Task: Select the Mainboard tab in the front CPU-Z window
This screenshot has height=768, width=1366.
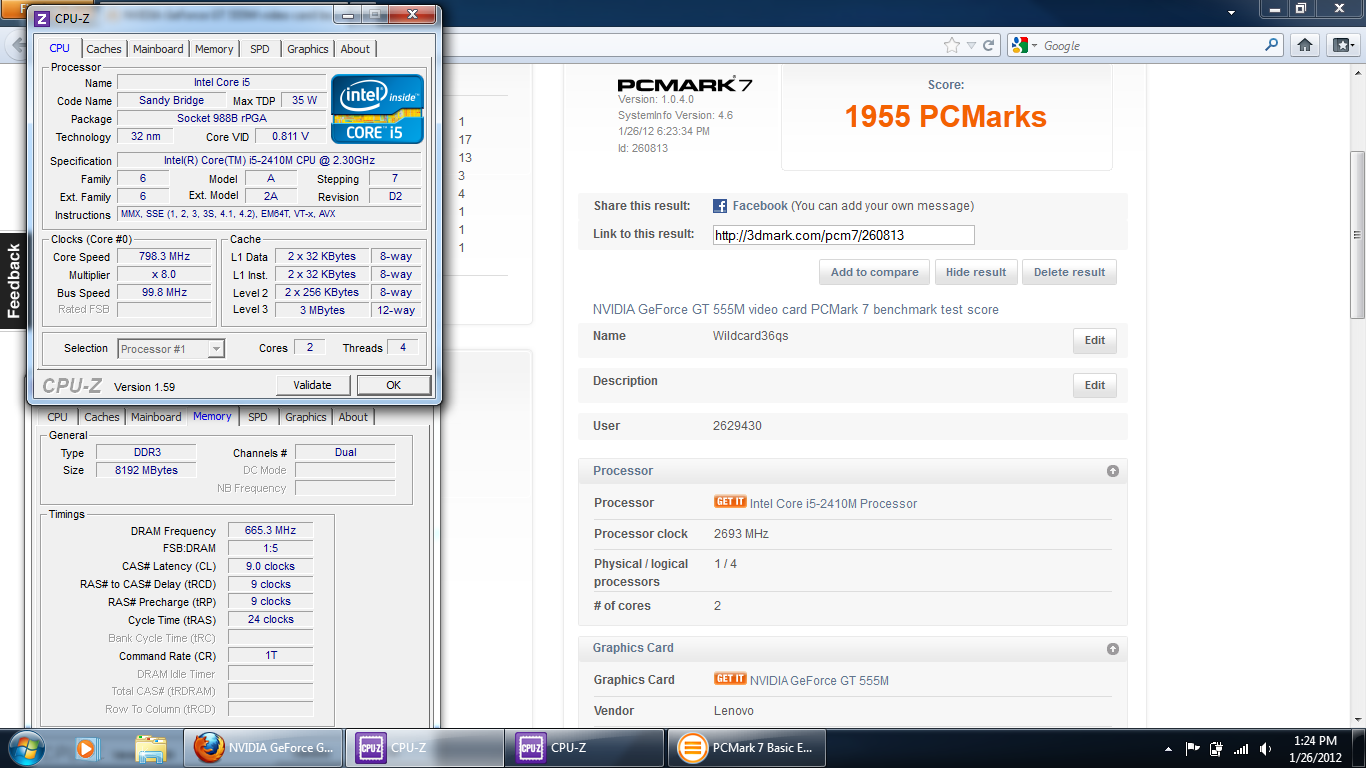Action: click(x=158, y=49)
